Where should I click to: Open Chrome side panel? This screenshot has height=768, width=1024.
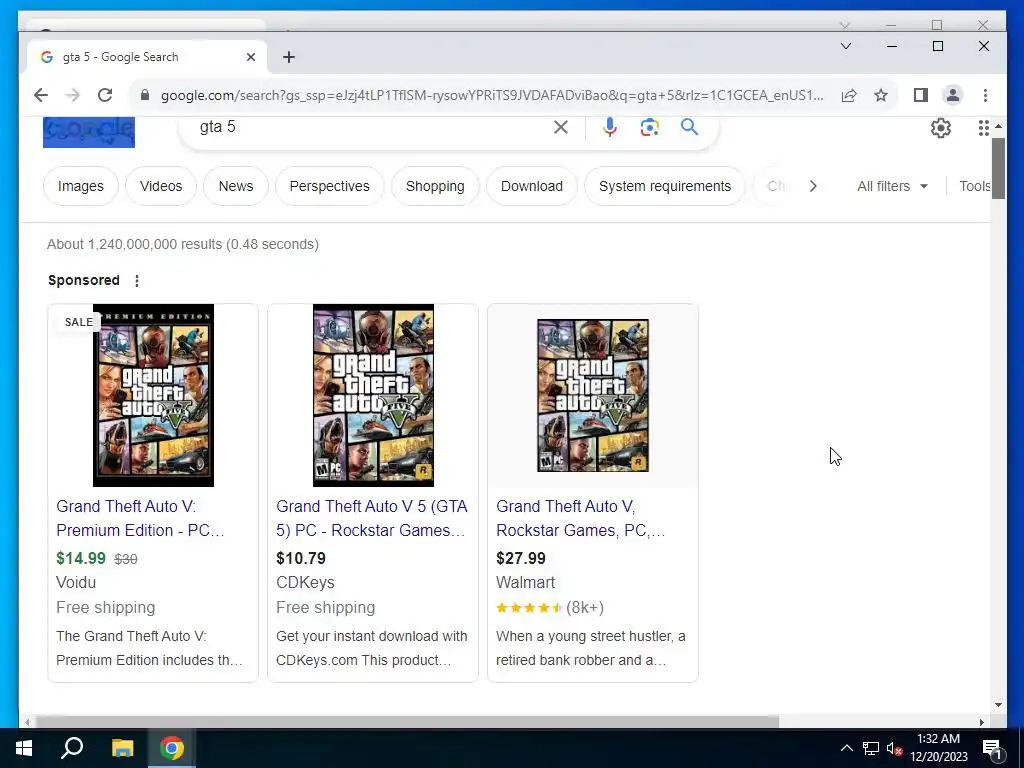coord(921,95)
